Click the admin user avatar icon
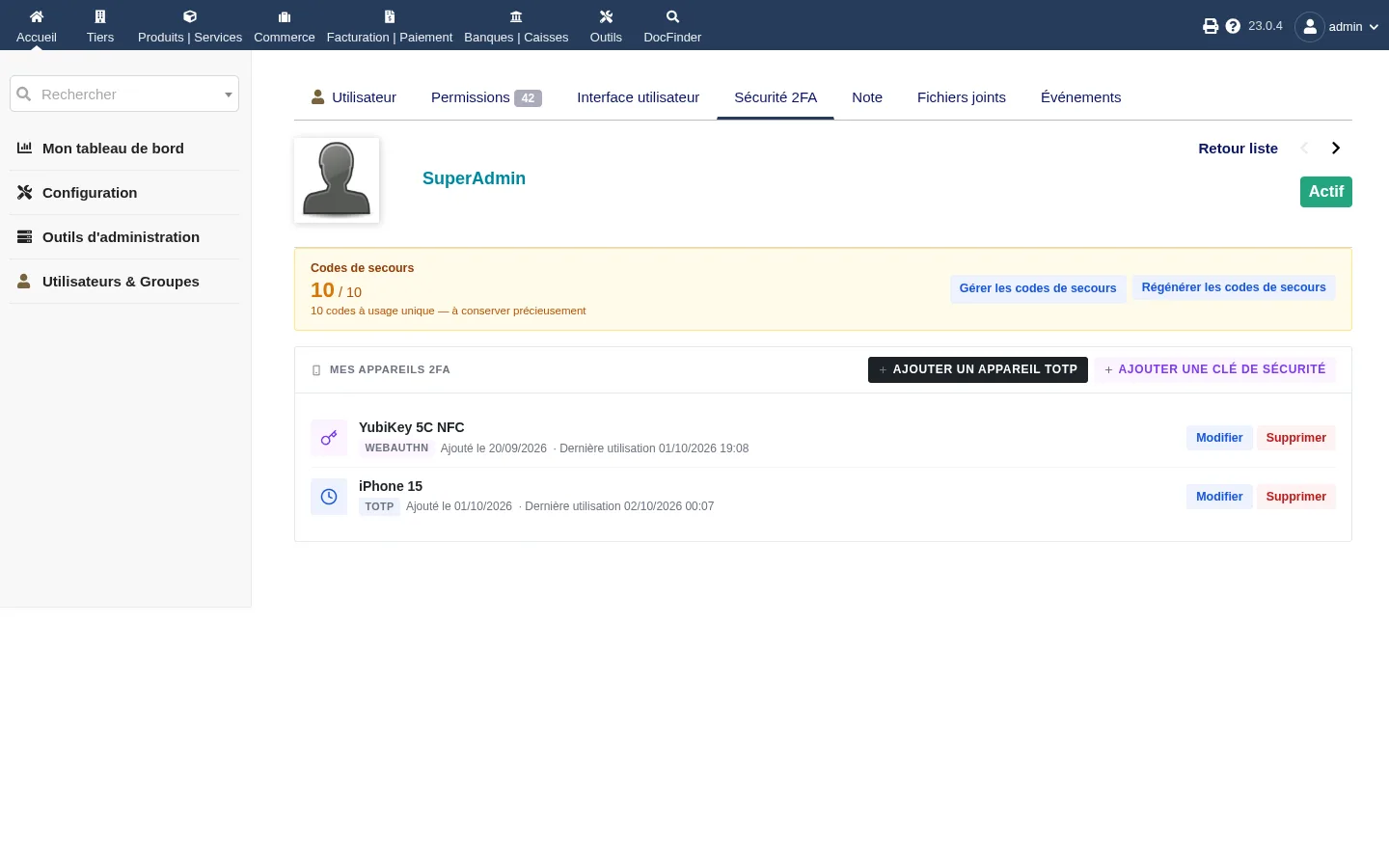 (1310, 27)
